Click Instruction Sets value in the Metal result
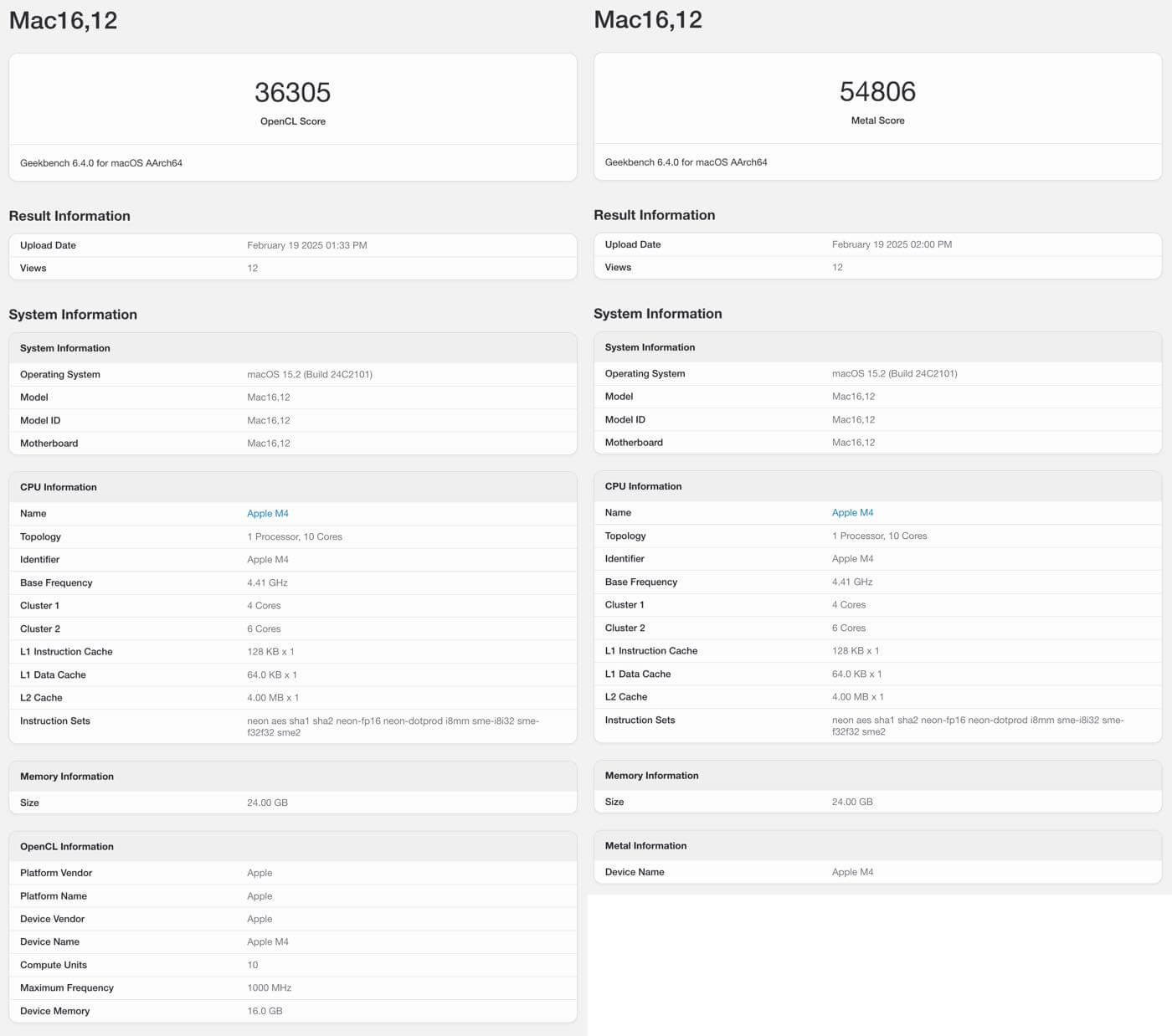Screen dimensions: 1172x1036 pos(978,726)
